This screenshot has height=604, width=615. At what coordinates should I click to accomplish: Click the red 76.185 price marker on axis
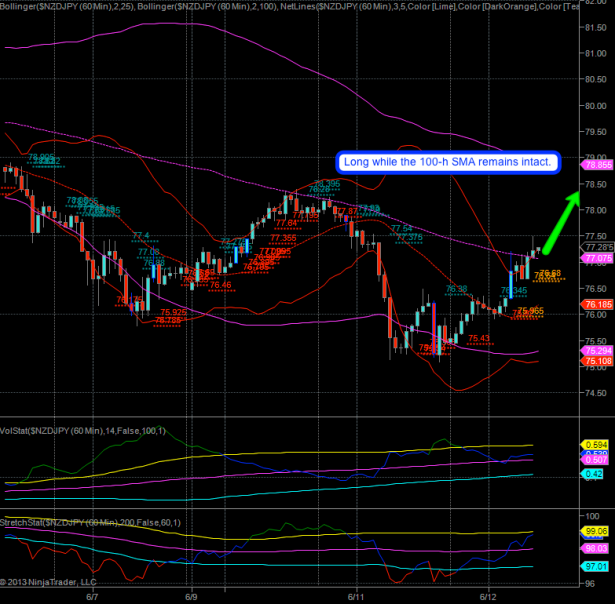click(598, 304)
